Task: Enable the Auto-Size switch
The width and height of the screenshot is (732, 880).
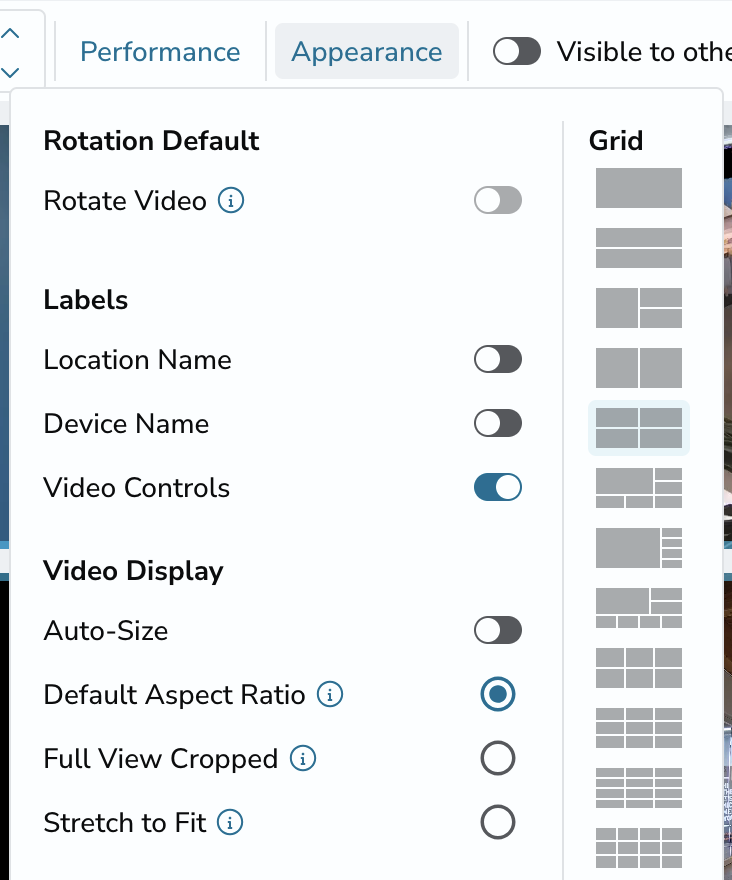Action: (498, 630)
